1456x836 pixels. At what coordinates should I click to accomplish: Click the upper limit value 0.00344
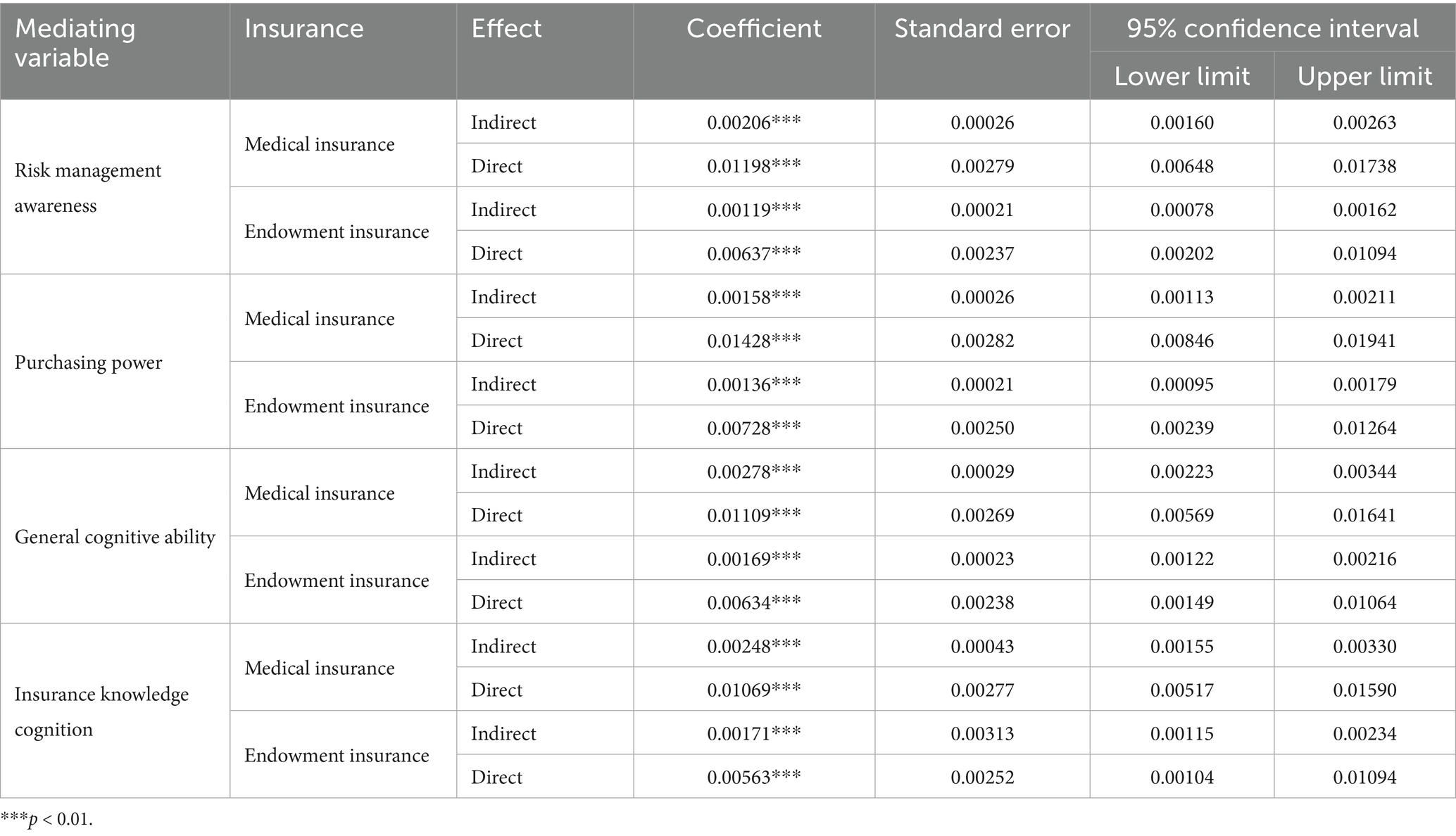coord(1364,471)
